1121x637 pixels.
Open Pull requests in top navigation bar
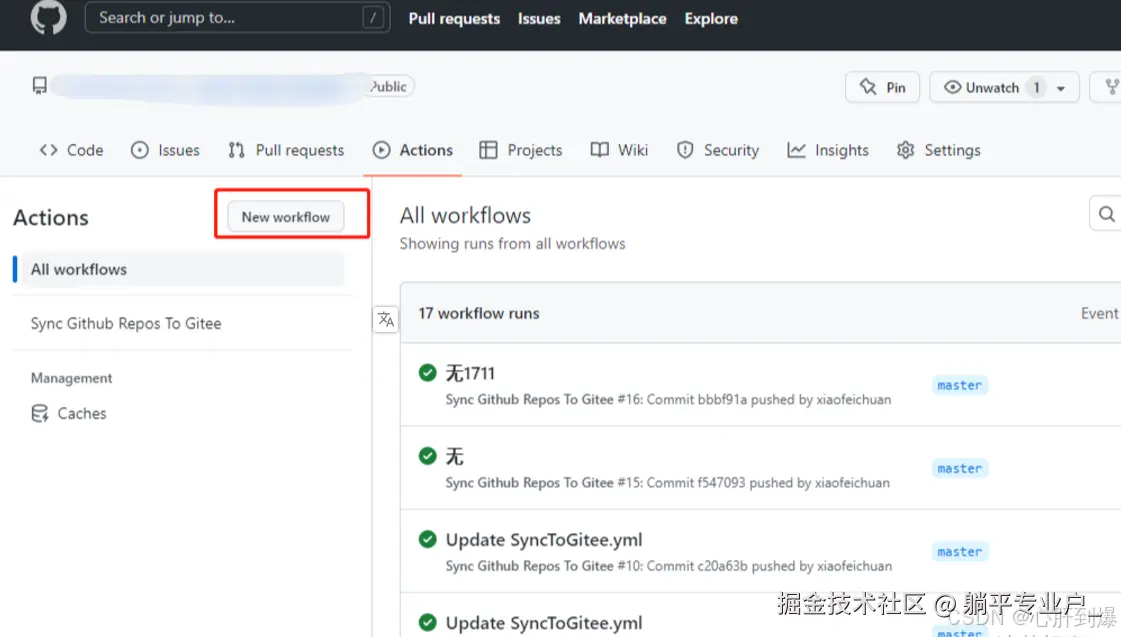pos(454,19)
